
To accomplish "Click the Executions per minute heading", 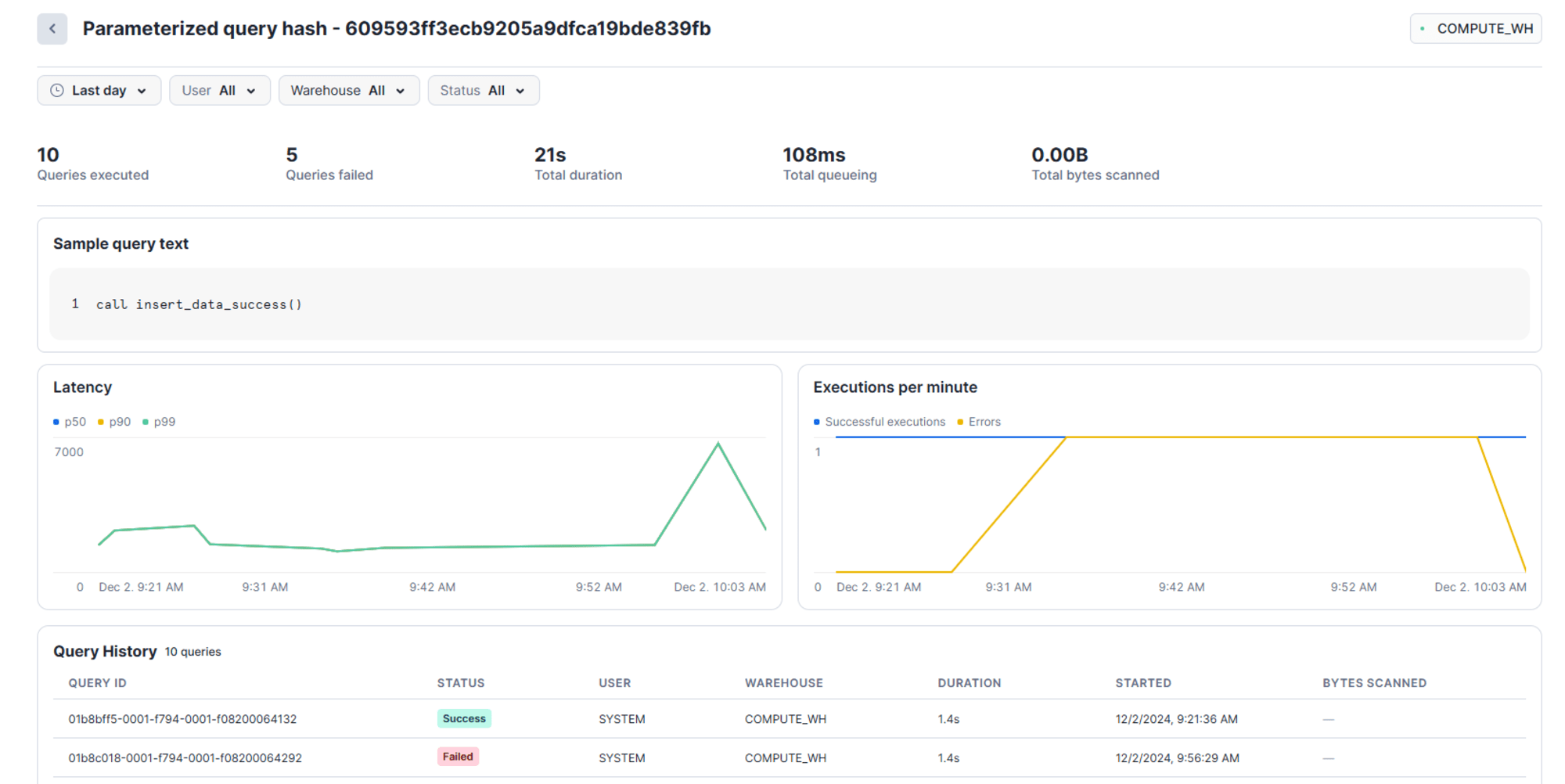I will 895,387.
